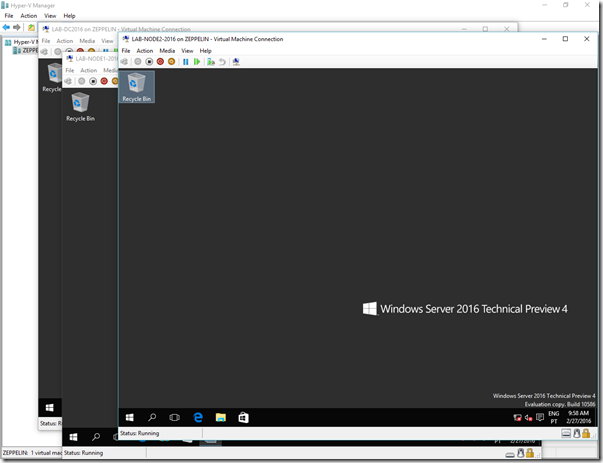603x463 pixels.
Task: Open View menu in LAB-NODE2 window
Action: pyautogui.click(x=187, y=51)
